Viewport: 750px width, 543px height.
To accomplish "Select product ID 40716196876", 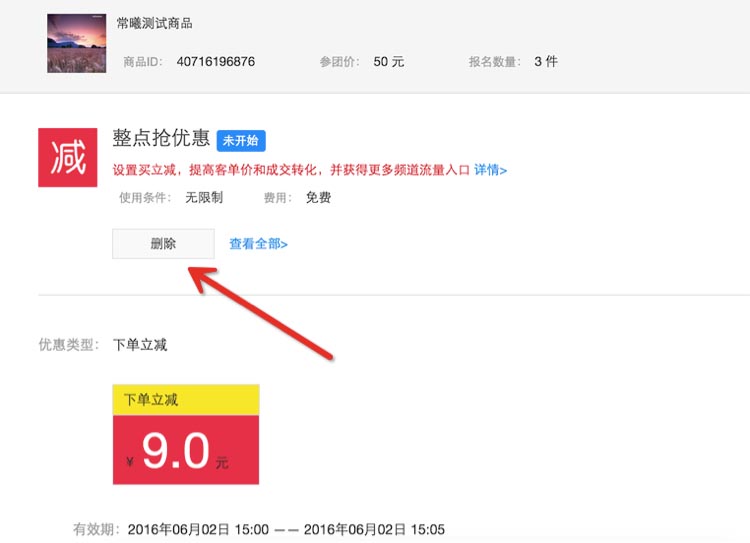I will tap(216, 61).
